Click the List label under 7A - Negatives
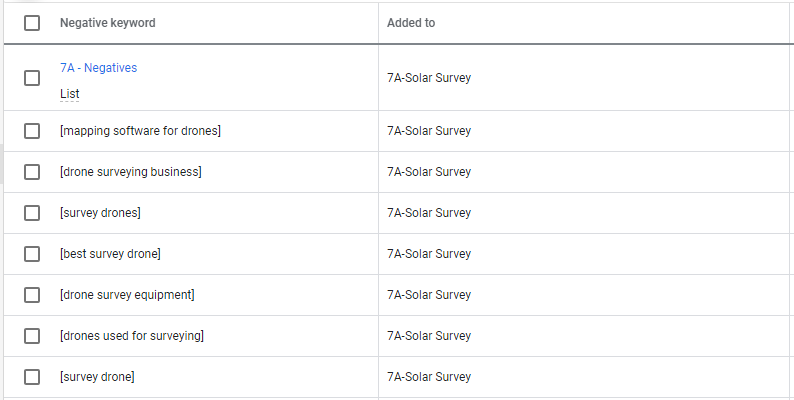Screen dimensions: 794x400 (x=69, y=94)
